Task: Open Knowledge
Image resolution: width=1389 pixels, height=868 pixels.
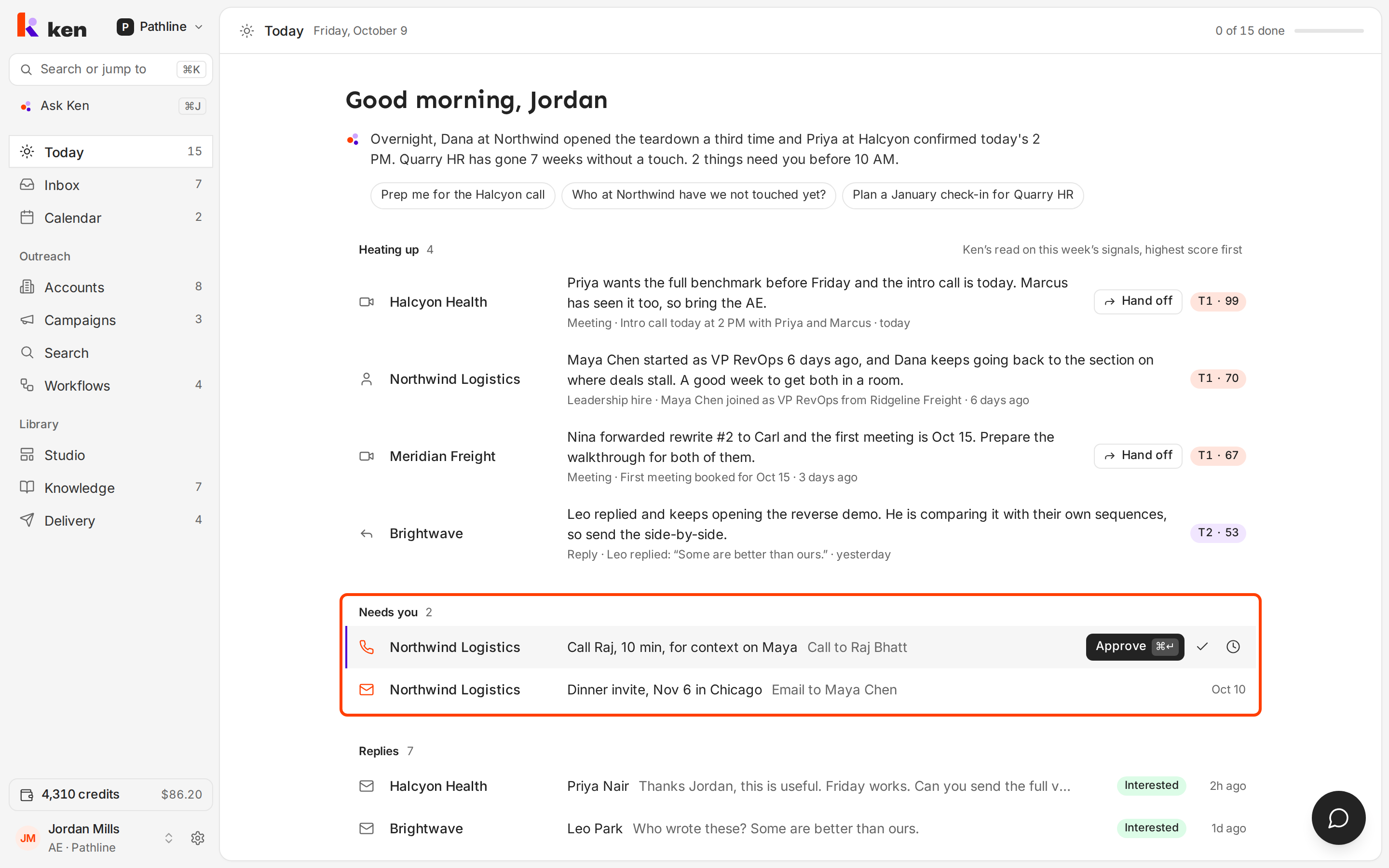Action: point(111,488)
